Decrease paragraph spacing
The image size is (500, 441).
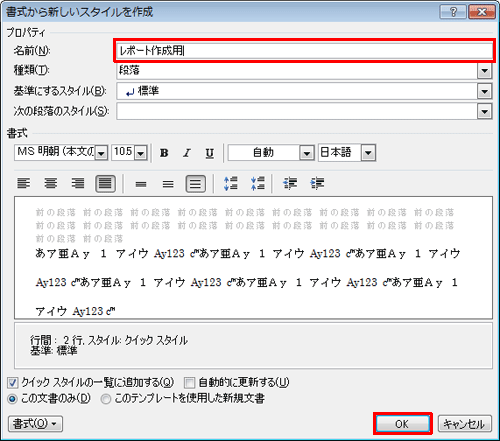258,183
